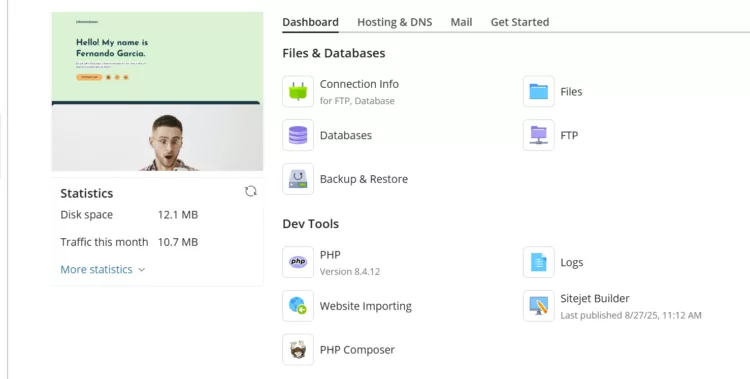Open Backup & Restore link
Image resolution: width=750 pixels, height=379 pixels.
pyautogui.click(x=364, y=179)
